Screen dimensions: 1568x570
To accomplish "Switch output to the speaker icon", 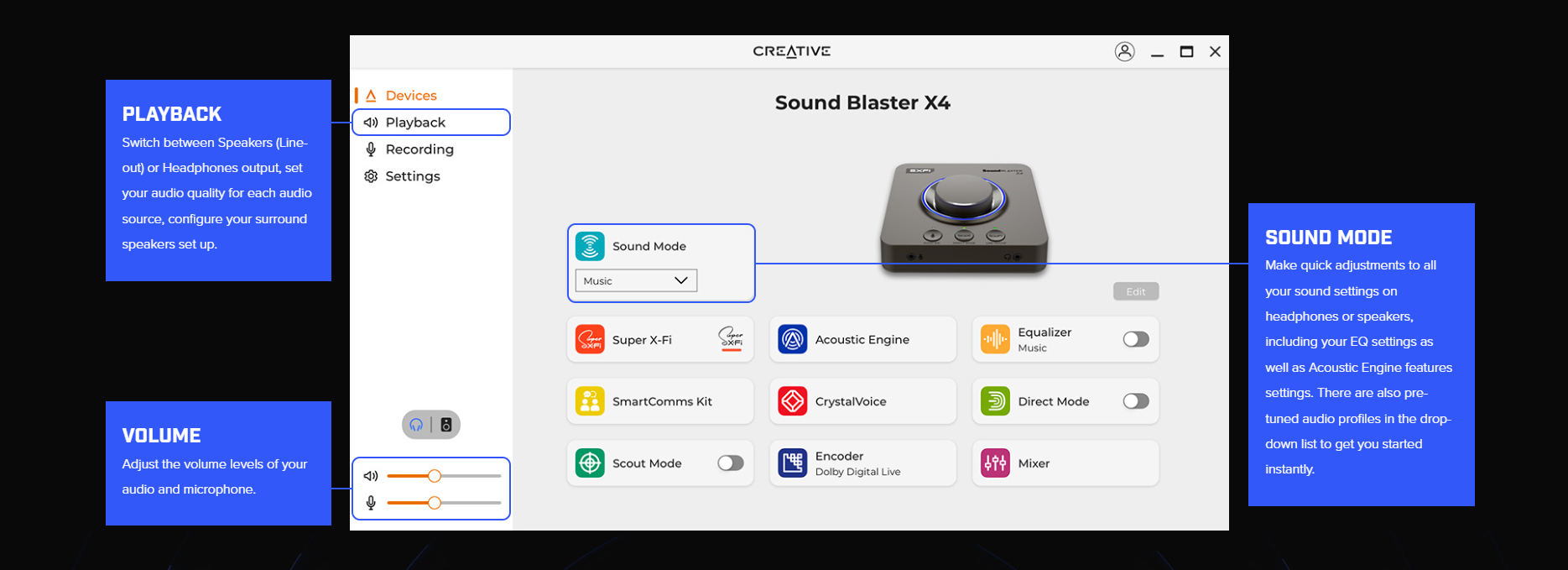I will click(446, 425).
